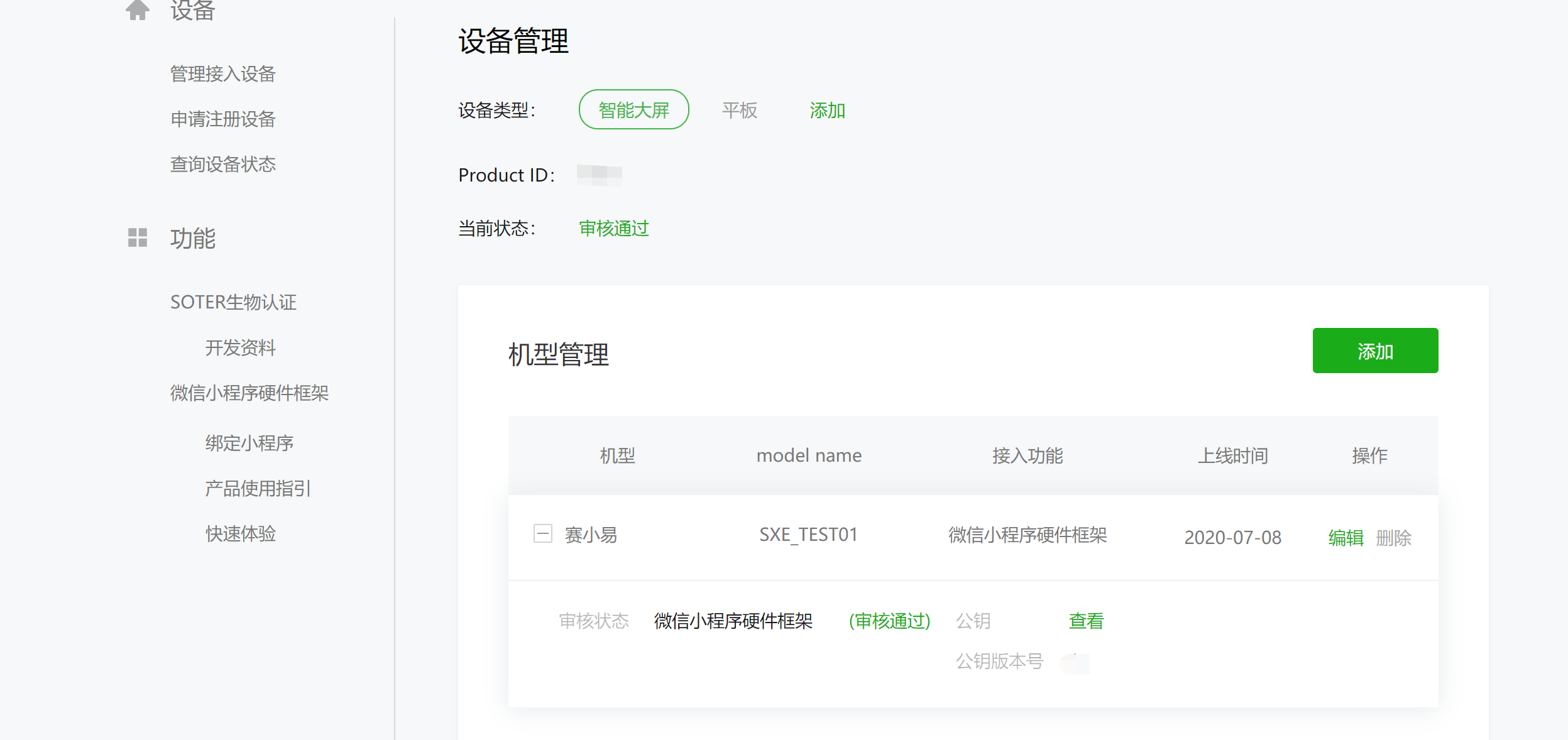The height and width of the screenshot is (740, 1568).
Task: Open 绑定小程序 page
Action: click(x=249, y=443)
